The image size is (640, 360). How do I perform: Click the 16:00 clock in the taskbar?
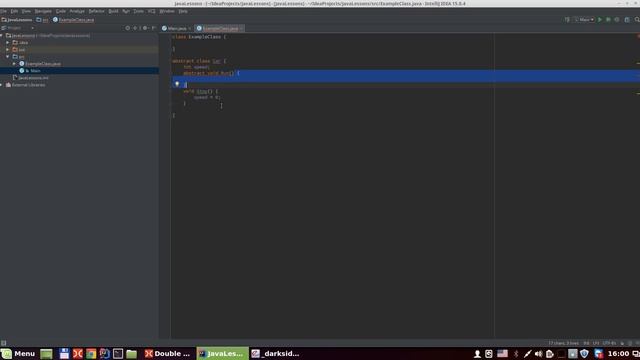(x=618, y=353)
